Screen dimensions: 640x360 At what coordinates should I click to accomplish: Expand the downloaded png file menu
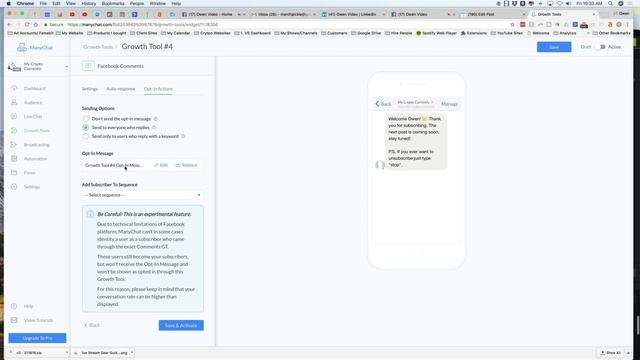(132, 352)
